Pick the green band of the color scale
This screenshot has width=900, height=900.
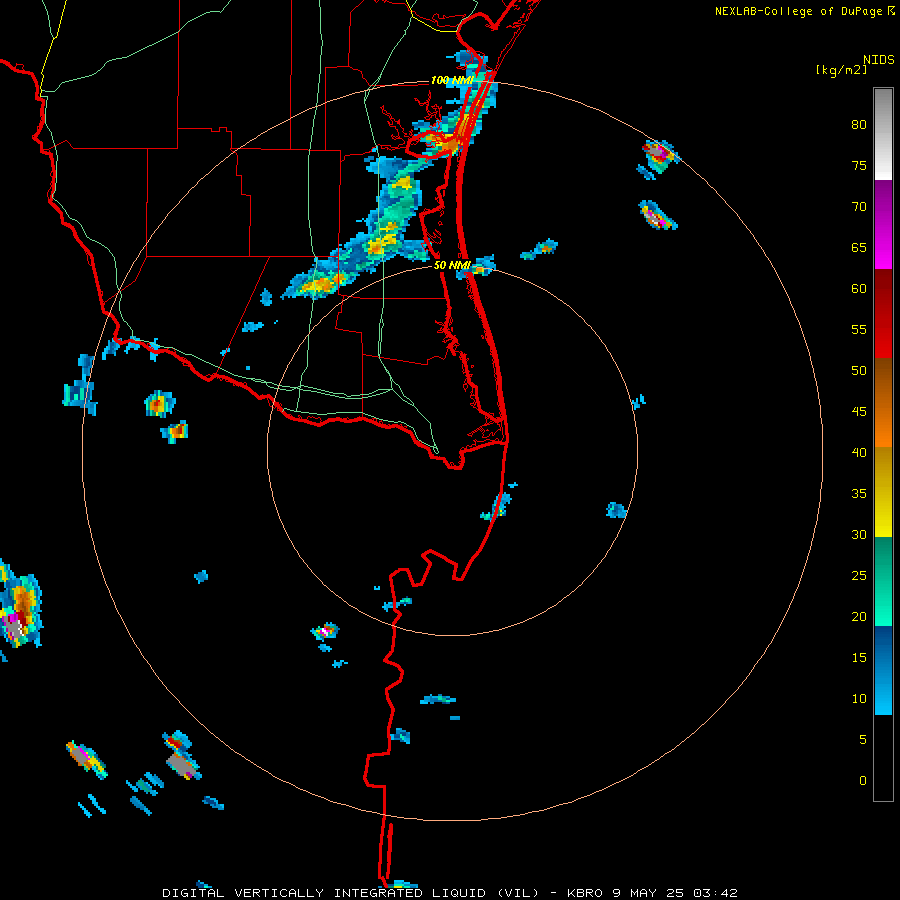tap(883, 581)
